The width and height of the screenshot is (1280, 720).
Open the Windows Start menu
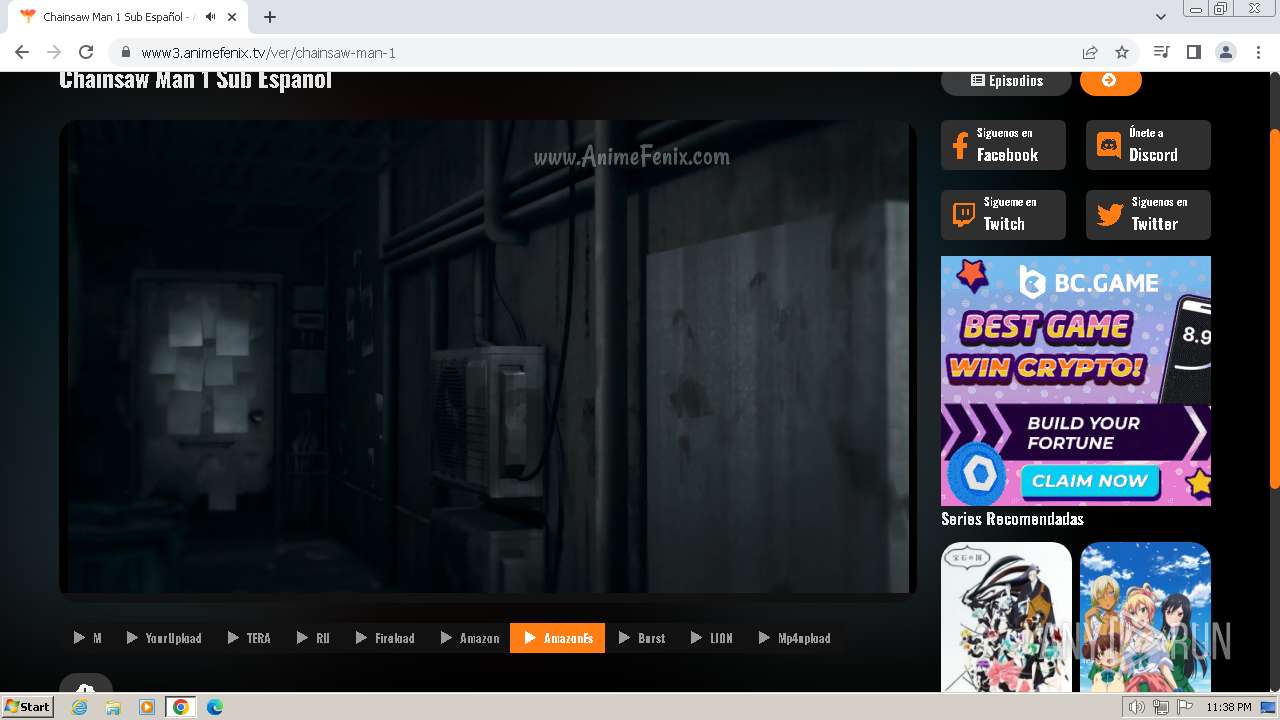27,707
